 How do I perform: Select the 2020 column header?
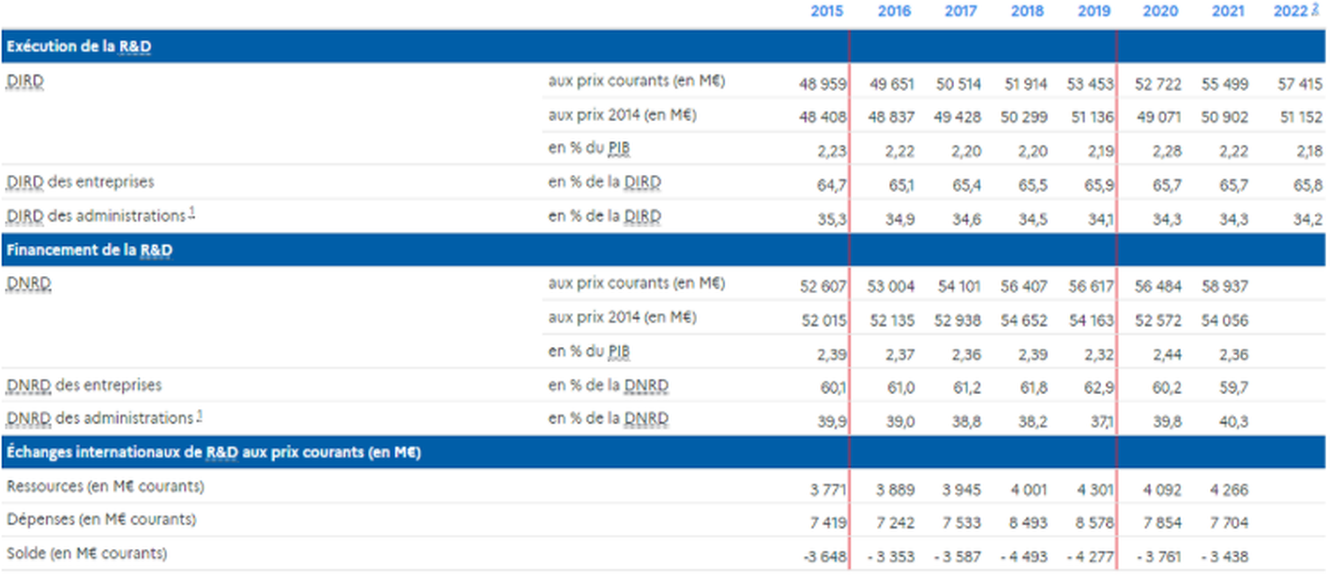coord(1160,12)
